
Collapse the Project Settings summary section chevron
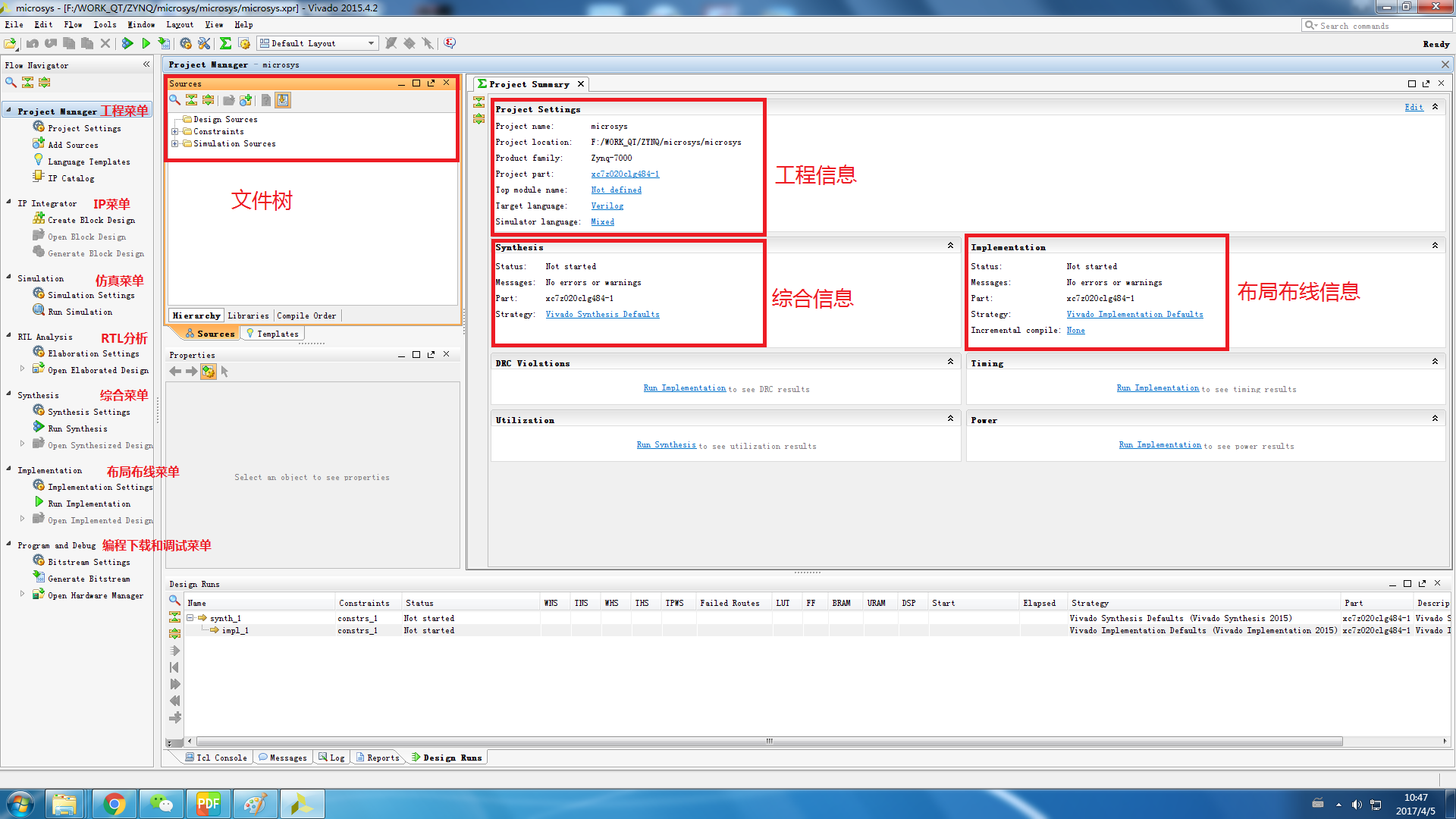pos(1435,108)
